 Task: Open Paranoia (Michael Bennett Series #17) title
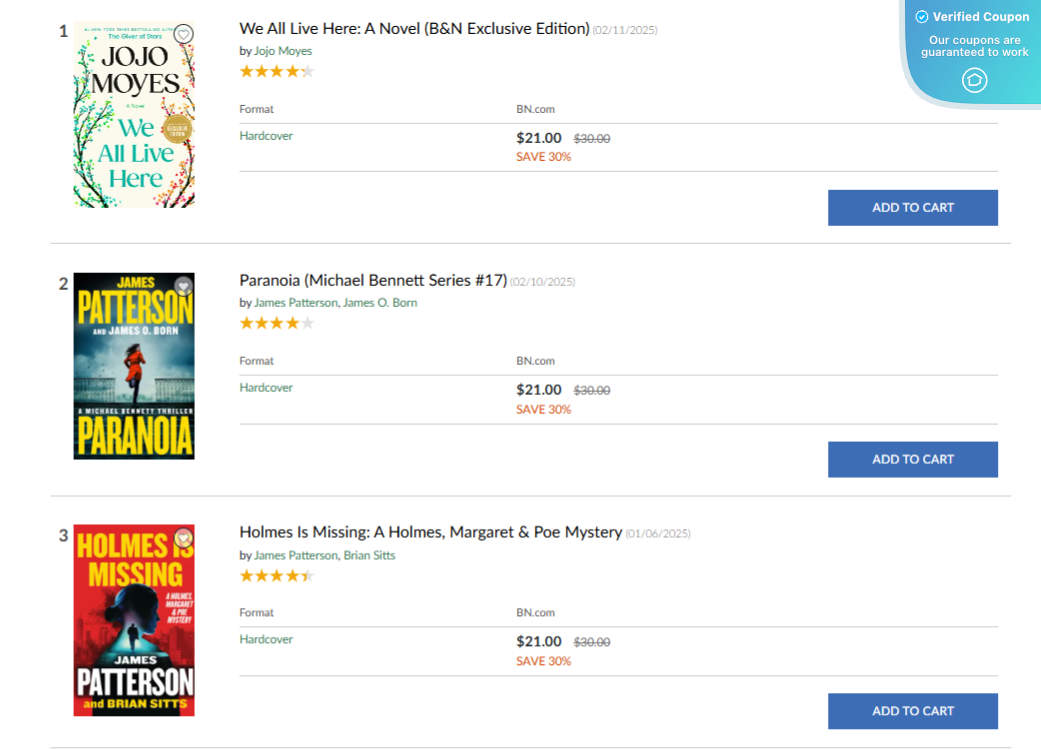373,281
